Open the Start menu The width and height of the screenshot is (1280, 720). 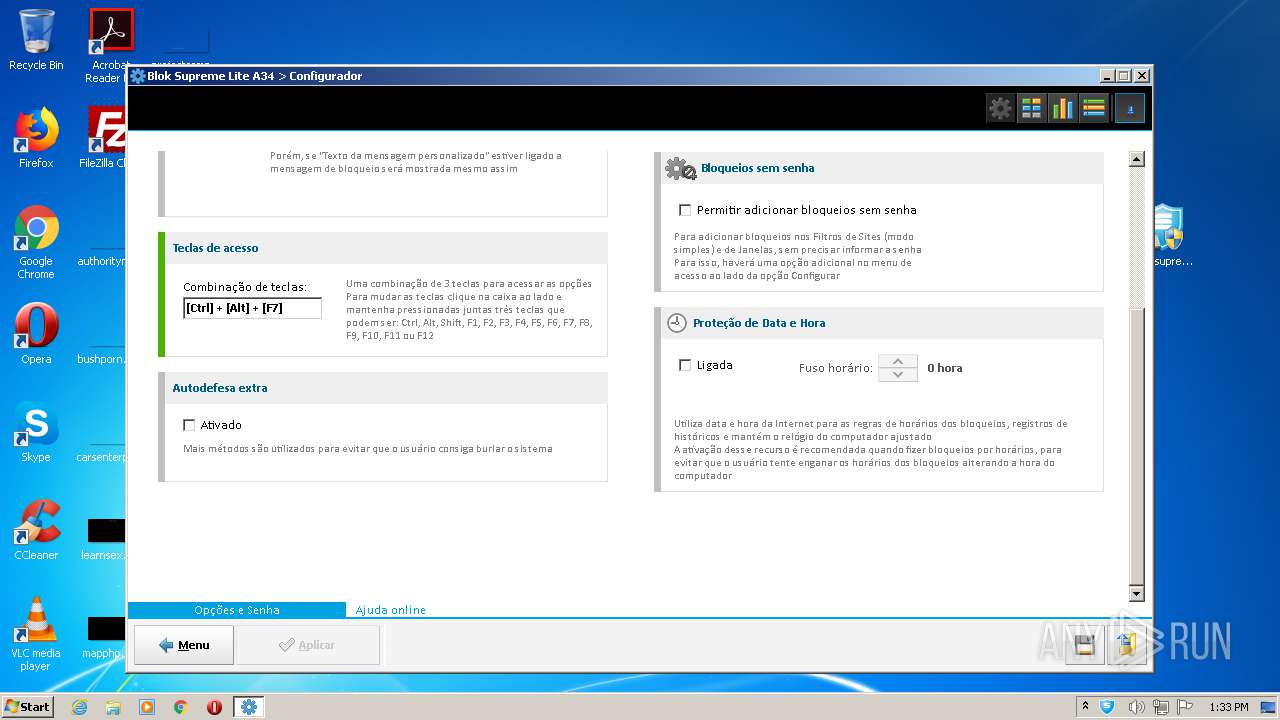[27, 707]
